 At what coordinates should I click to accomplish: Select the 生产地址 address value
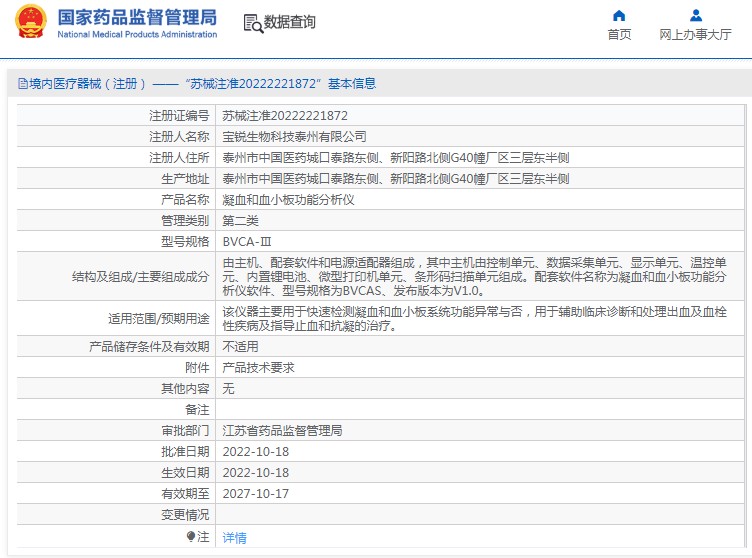[x=396, y=179]
